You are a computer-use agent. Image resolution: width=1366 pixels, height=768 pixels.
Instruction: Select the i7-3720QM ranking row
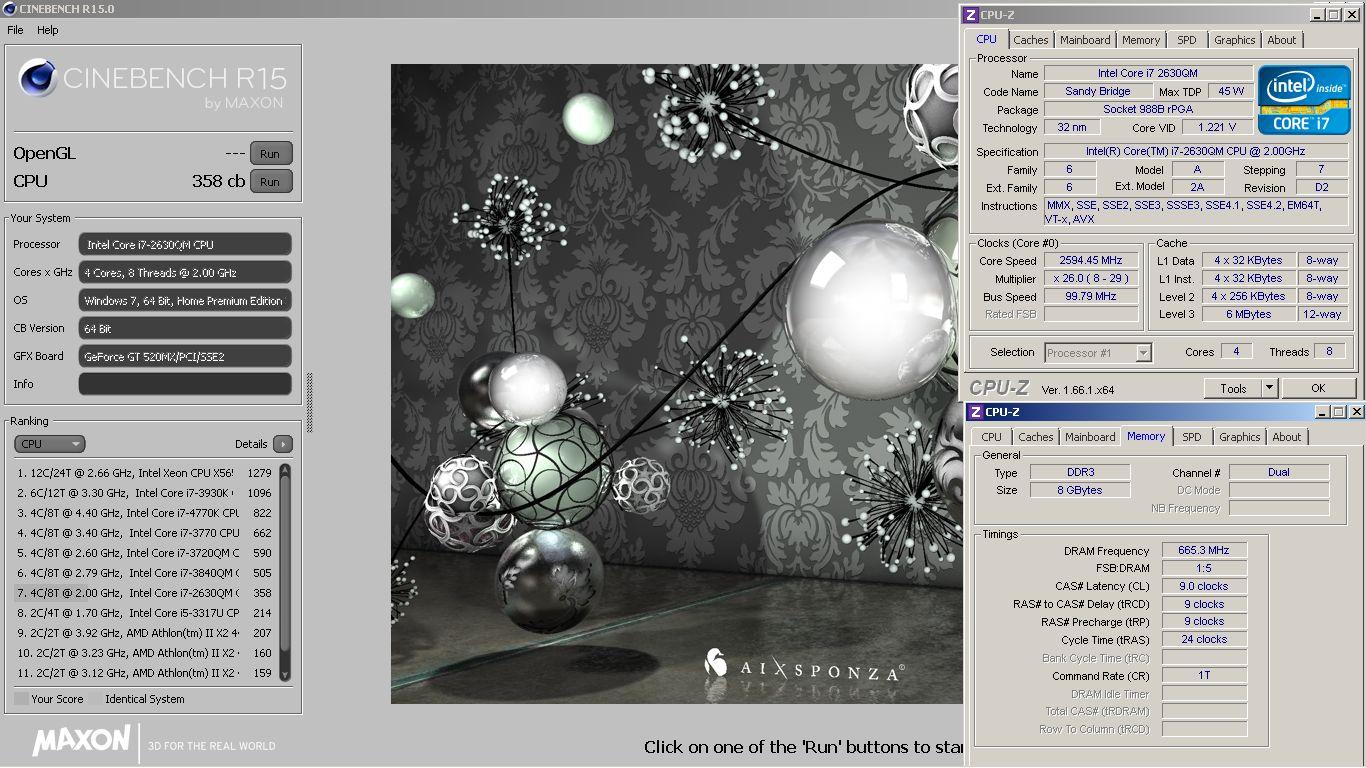click(x=144, y=553)
